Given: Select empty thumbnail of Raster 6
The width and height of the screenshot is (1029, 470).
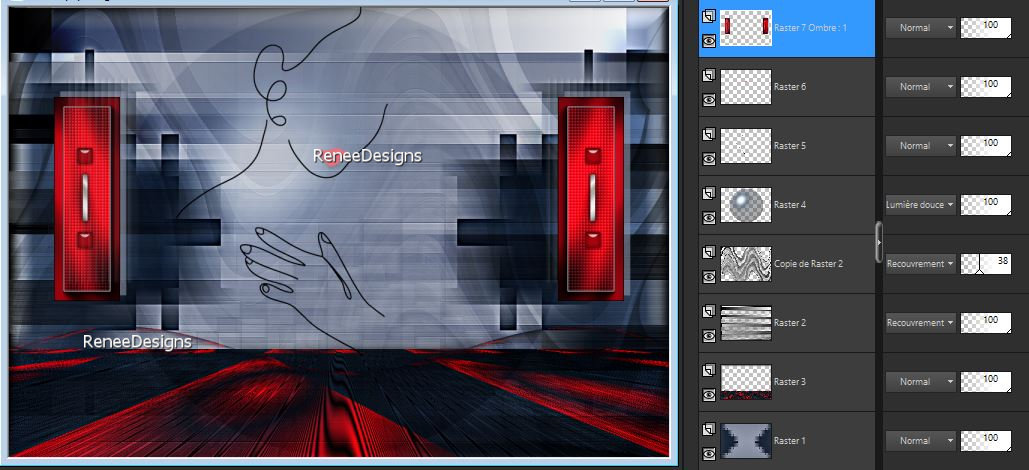Looking at the screenshot, I should [x=746, y=87].
